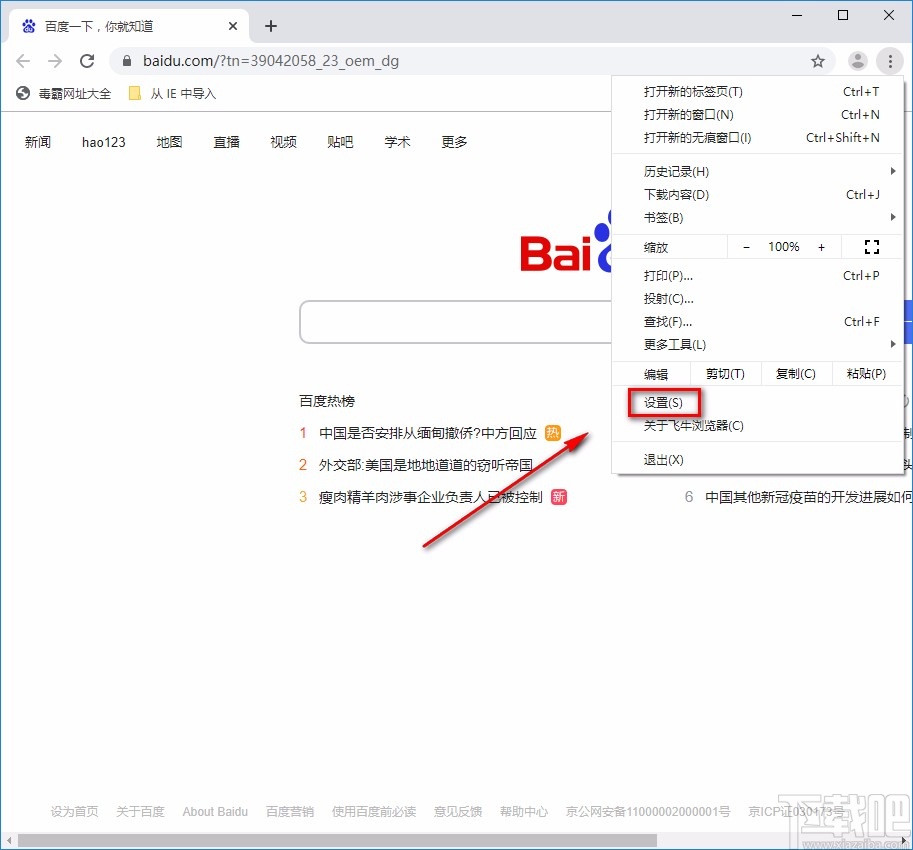Click the 意见反馈 footer link
The image size is (913, 850).
(458, 812)
